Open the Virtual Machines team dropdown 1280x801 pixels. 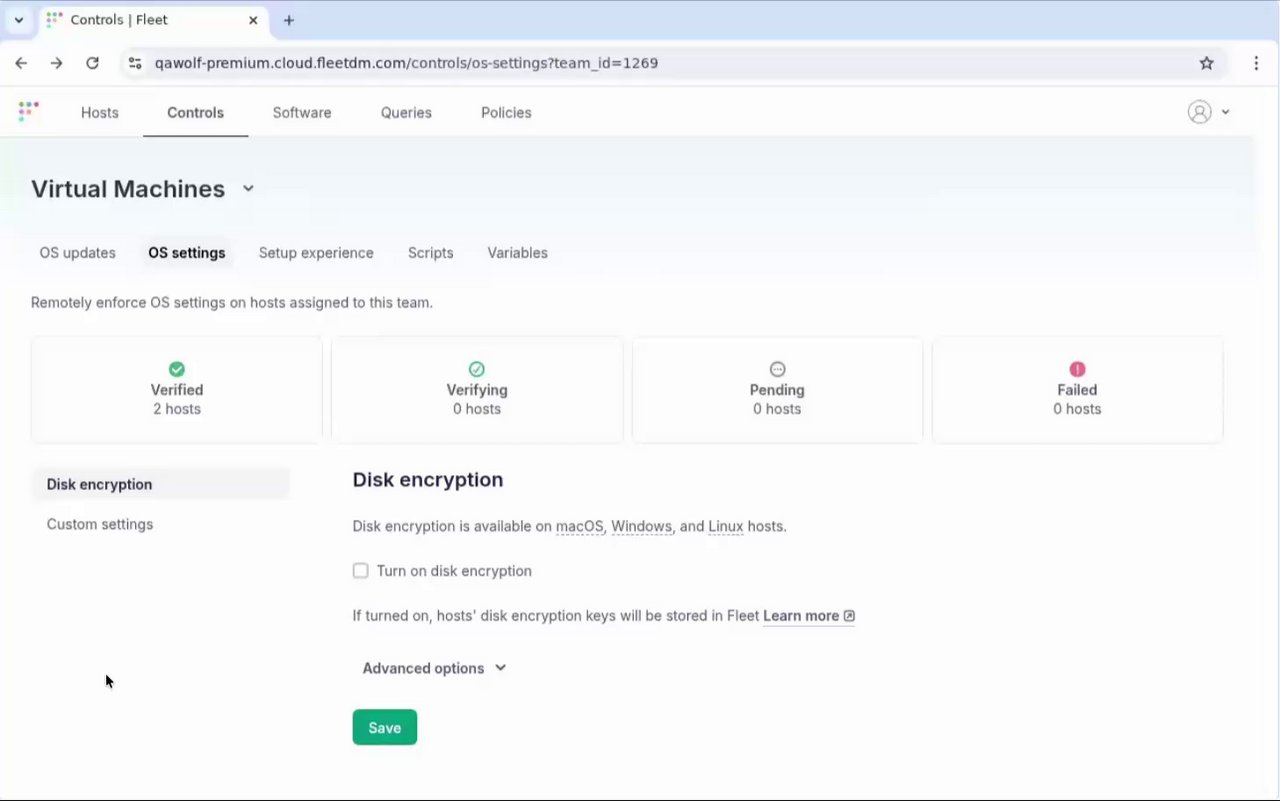pyautogui.click(x=248, y=188)
